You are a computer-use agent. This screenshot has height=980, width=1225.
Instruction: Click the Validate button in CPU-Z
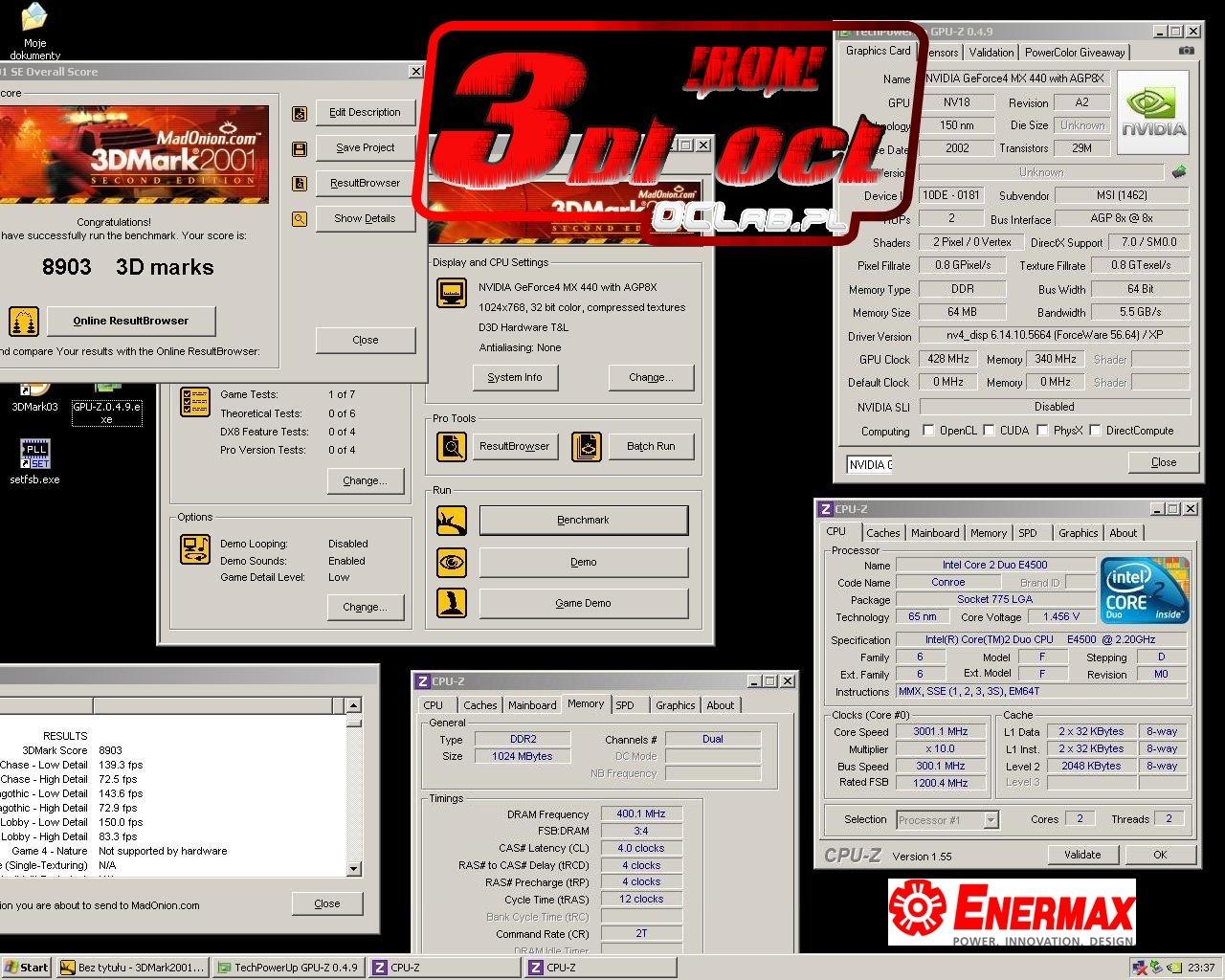coord(1082,855)
